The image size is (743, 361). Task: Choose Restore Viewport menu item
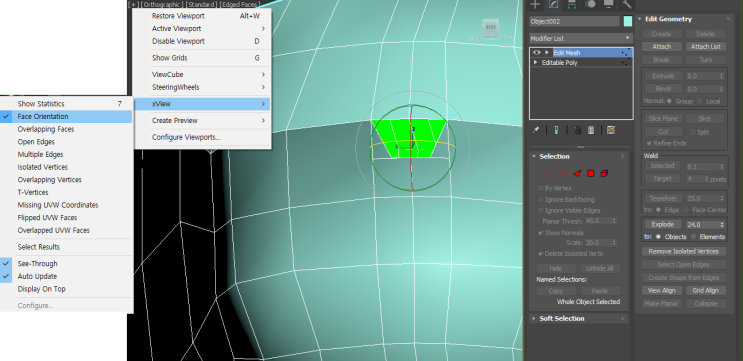[x=202, y=16]
